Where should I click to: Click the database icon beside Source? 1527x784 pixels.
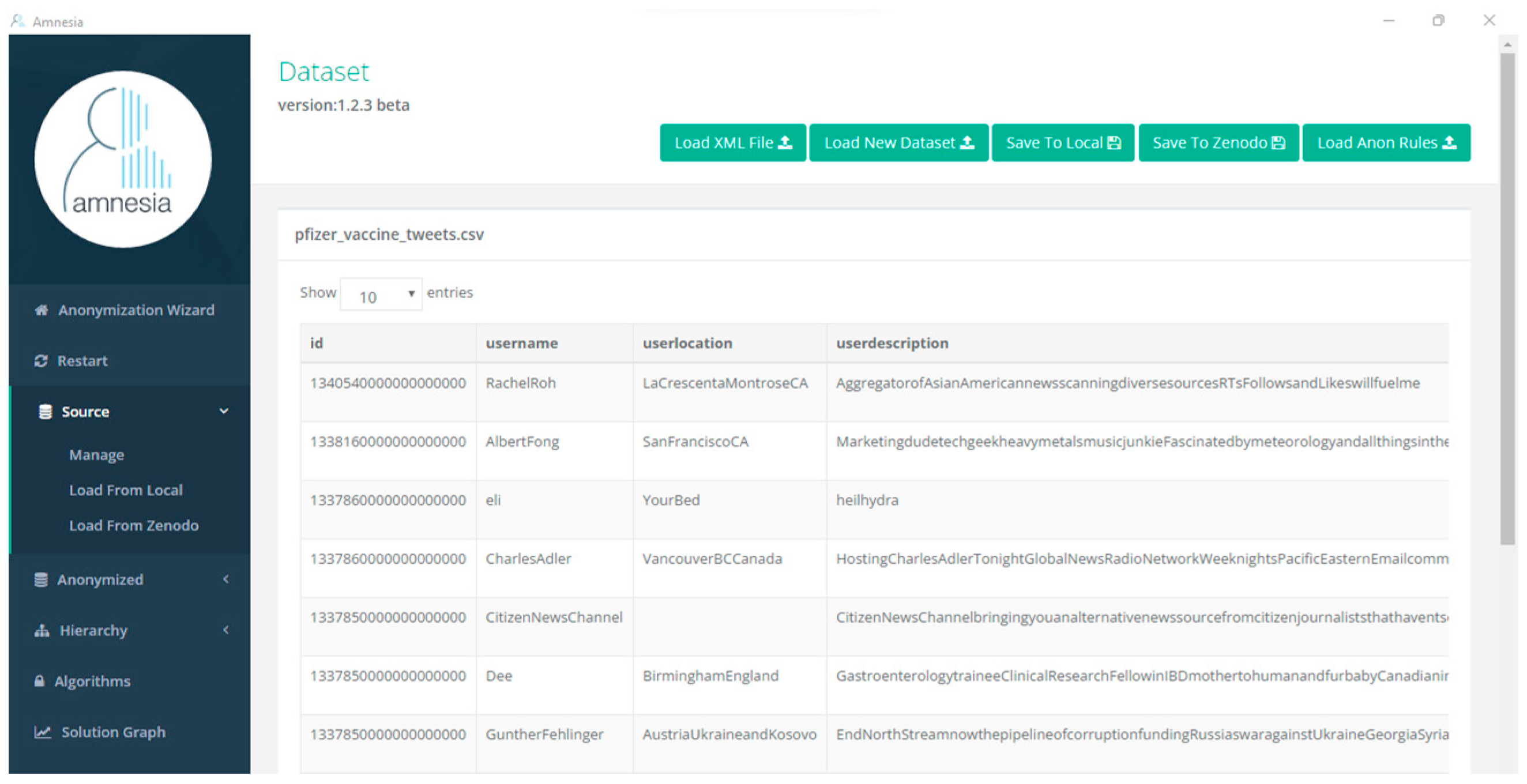coord(45,412)
